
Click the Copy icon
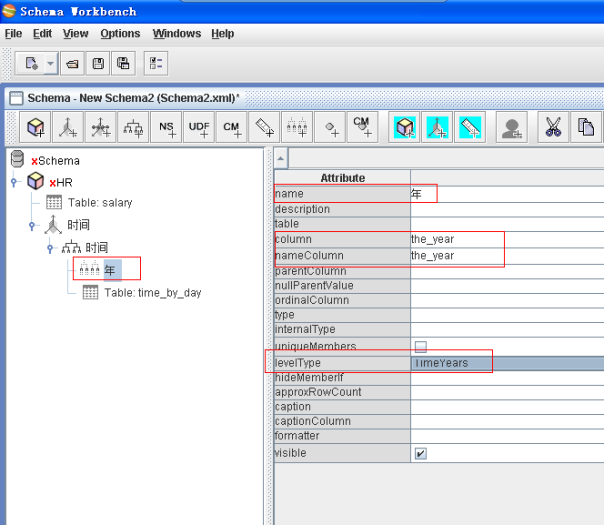pos(586,127)
